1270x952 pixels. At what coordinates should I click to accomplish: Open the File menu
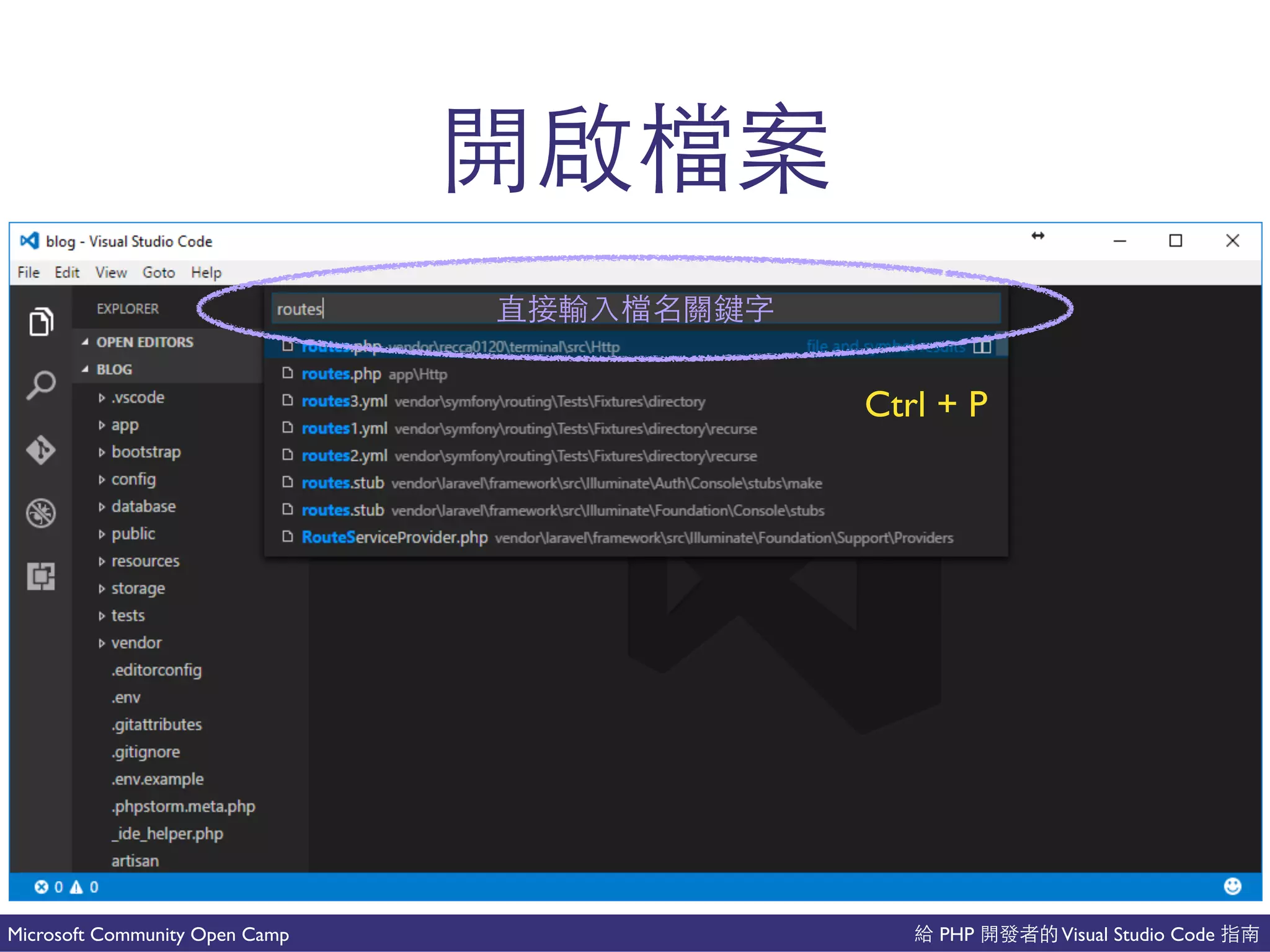coord(29,273)
